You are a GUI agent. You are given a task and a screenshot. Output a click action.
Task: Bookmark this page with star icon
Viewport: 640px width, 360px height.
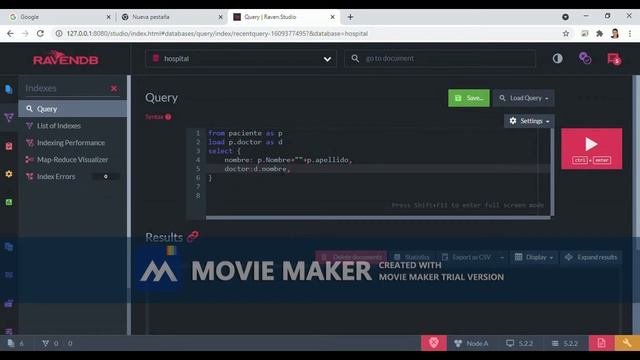pos(566,33)
